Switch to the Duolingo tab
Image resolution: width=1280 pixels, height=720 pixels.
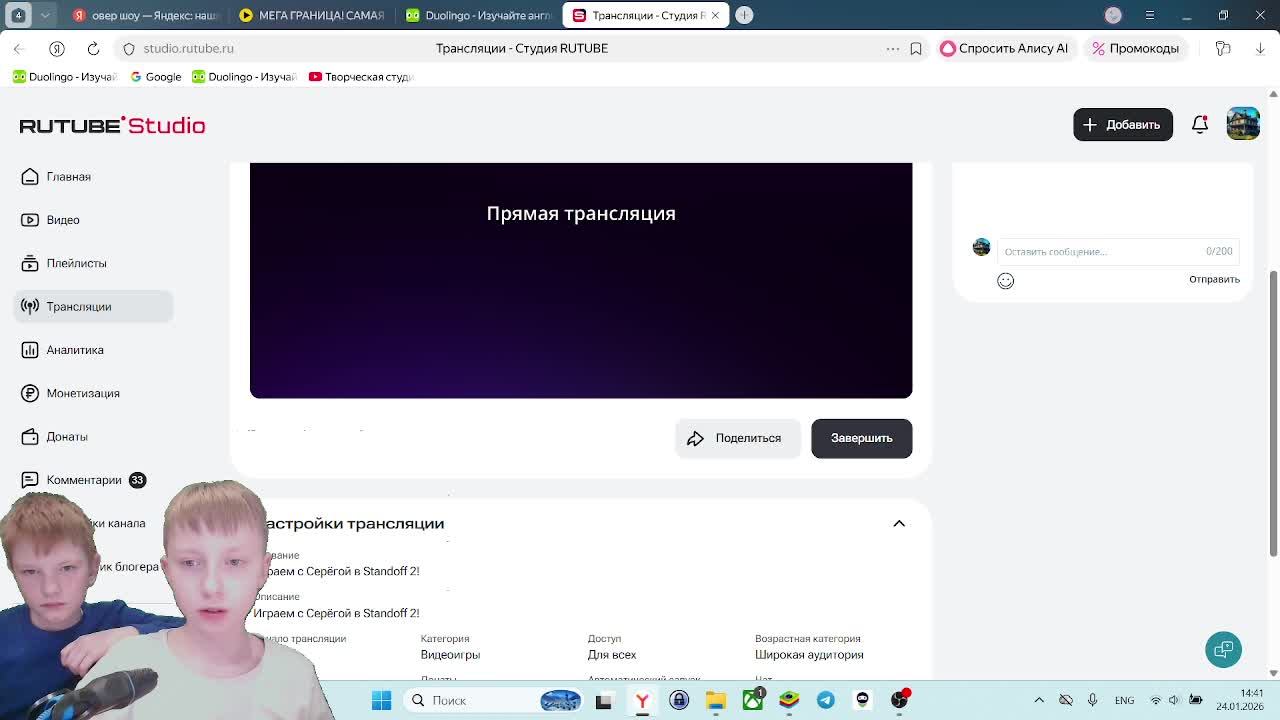478,15
